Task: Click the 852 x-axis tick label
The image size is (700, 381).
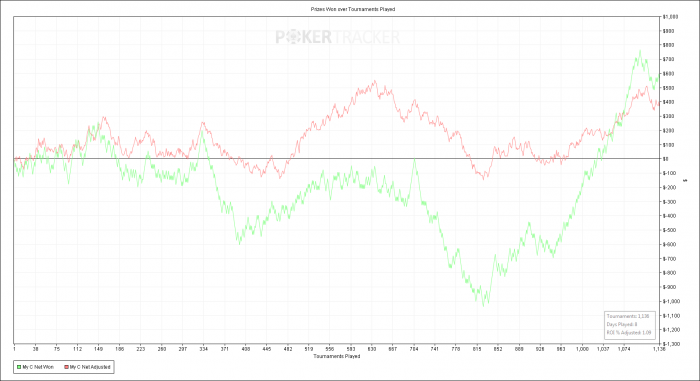Action: [x=498, y=349]
